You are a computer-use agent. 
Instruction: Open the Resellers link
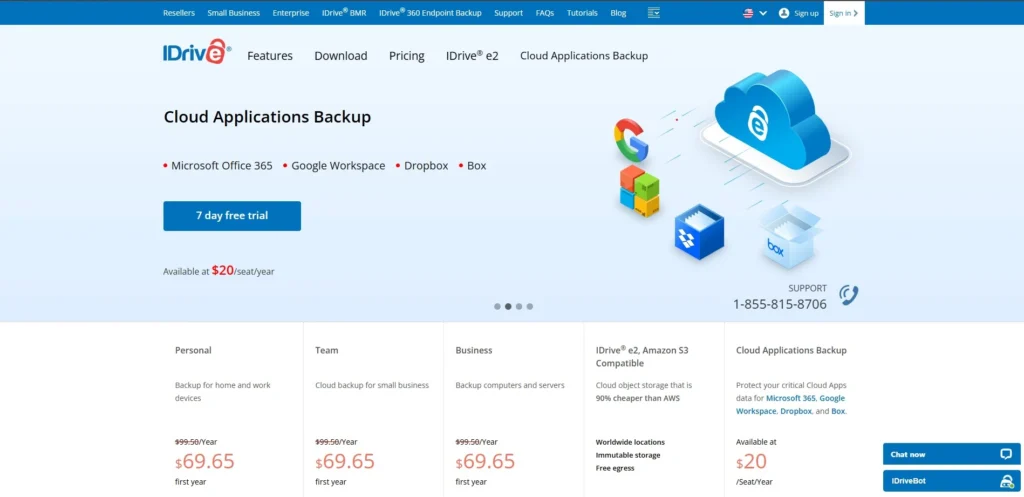point(179,12)
